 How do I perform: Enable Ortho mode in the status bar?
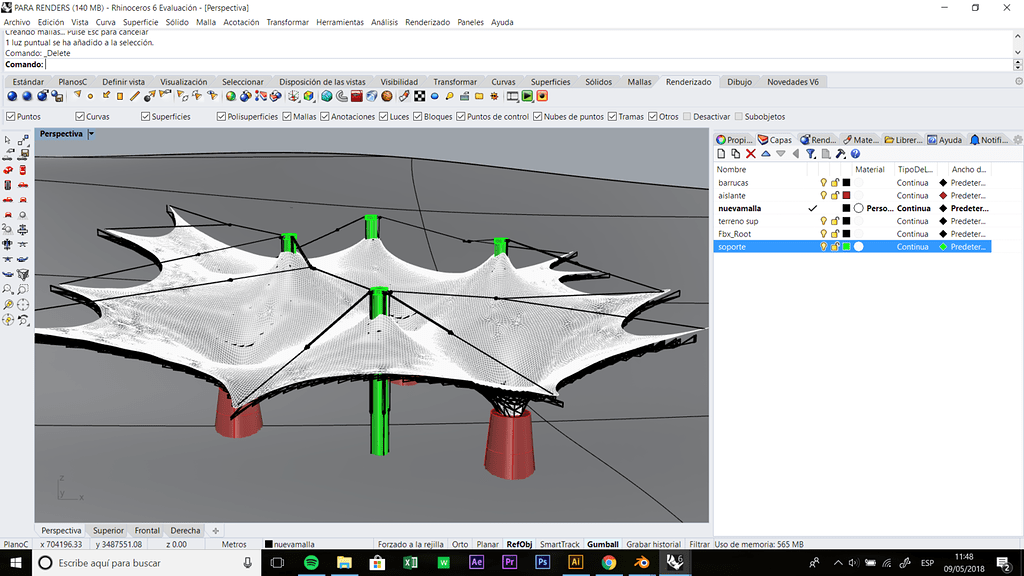pos(459,543)
